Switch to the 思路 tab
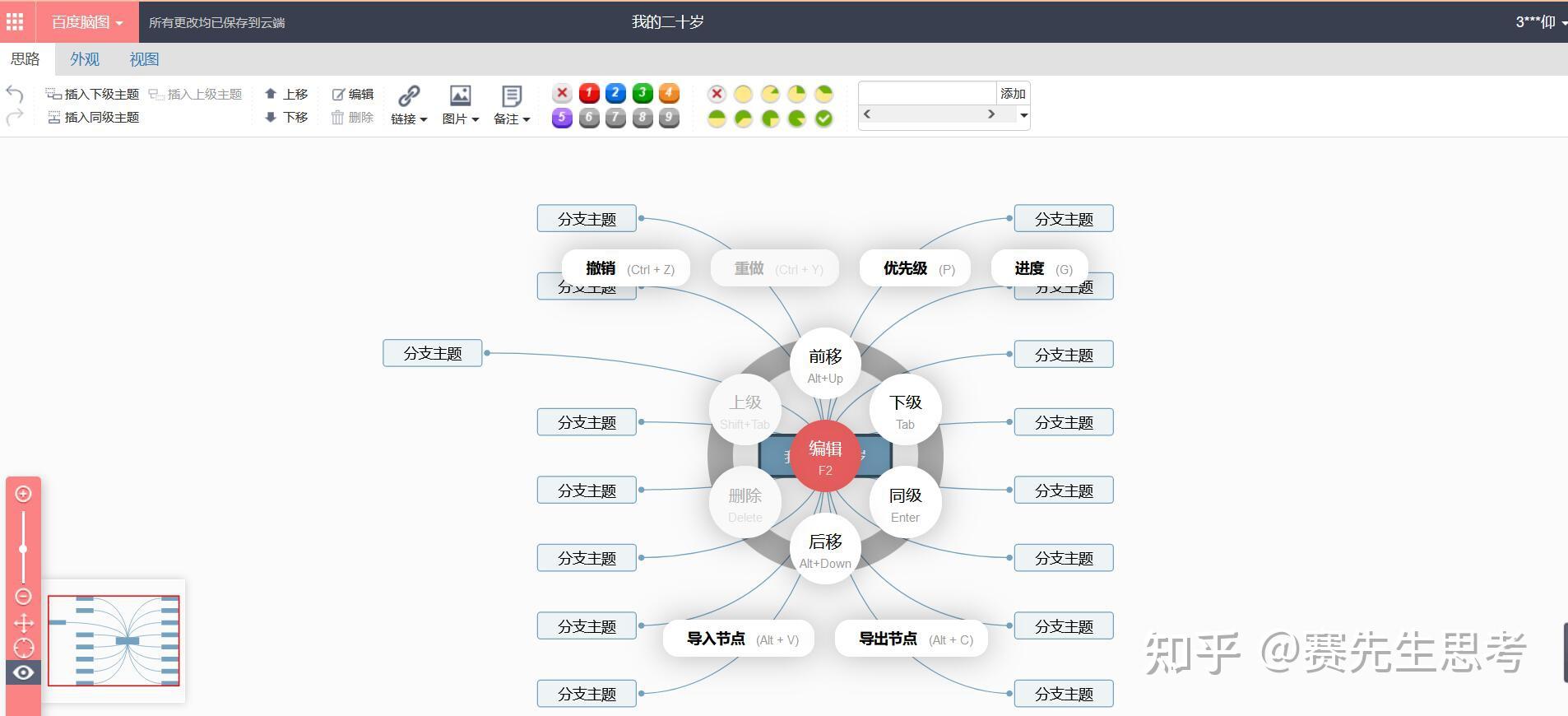 [x=26, y=59]
